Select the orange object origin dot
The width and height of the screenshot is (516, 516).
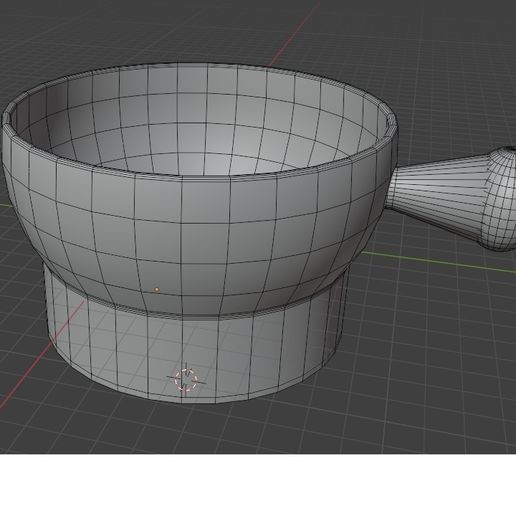click(157, 290)
